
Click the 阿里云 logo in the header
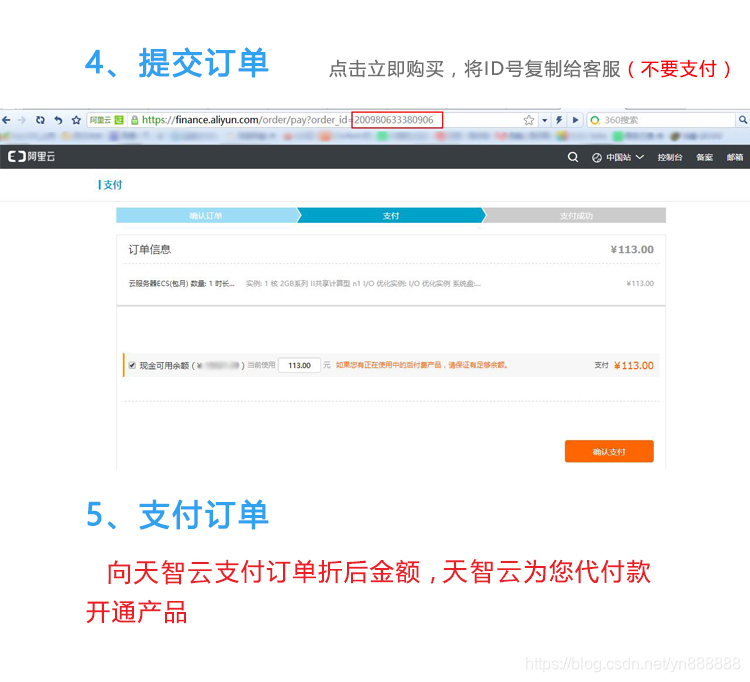point(32,156)
